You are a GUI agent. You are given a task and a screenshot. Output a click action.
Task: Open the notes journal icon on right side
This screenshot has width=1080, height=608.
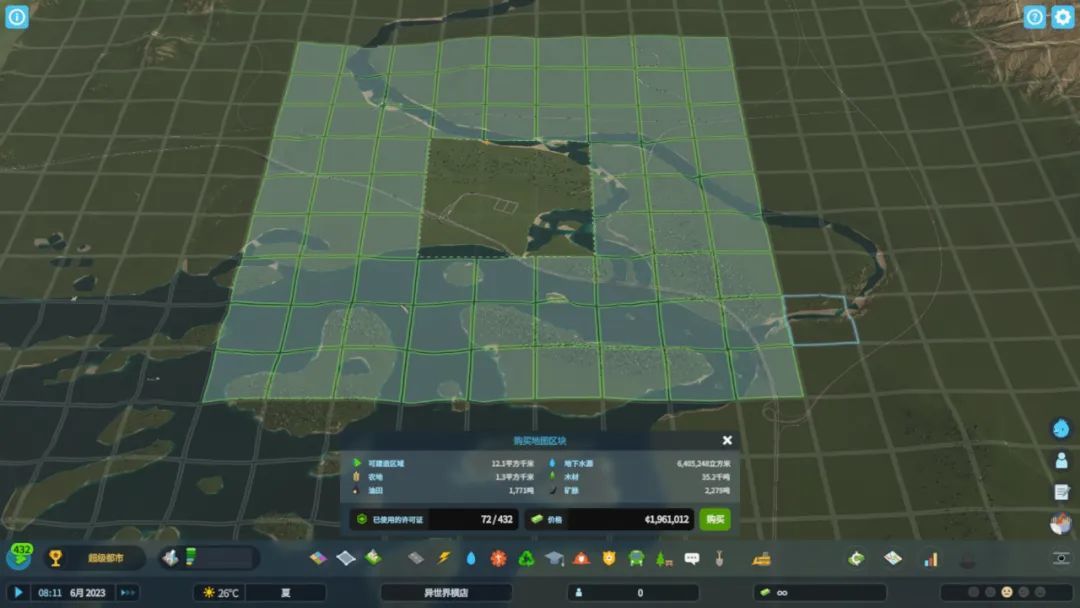(1061, 492)
